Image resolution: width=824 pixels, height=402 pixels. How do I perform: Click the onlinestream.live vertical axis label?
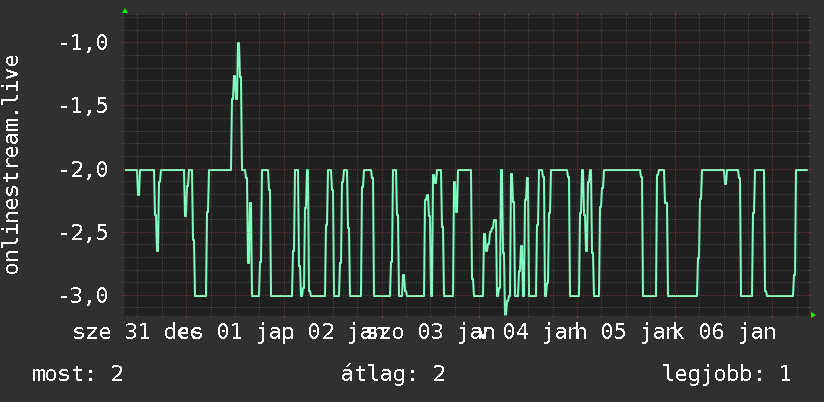pyautogui.click(x=12, y=164)
